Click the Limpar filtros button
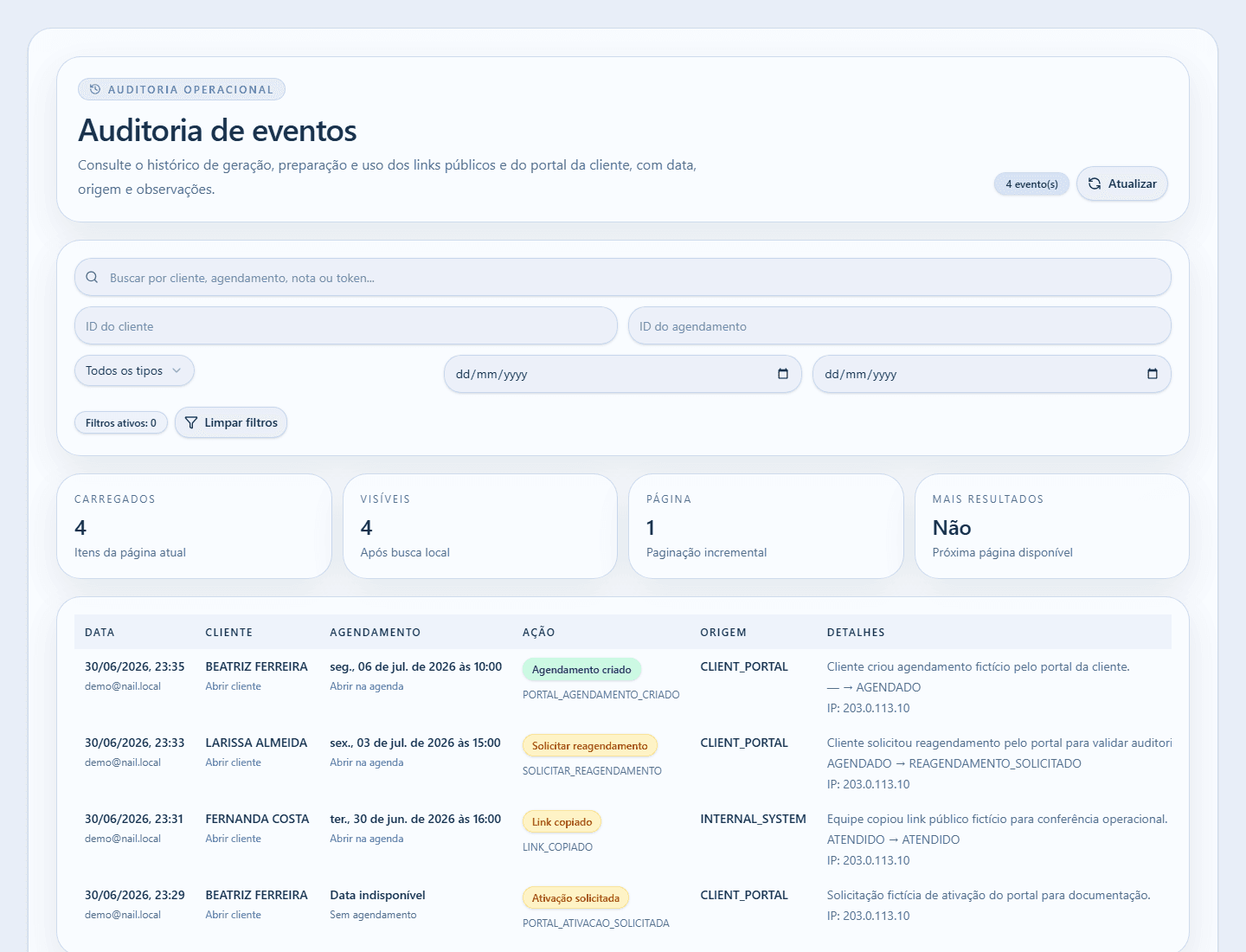Image resolution: width=1246 pixels, height=952 pixels. tap(231, 422)
